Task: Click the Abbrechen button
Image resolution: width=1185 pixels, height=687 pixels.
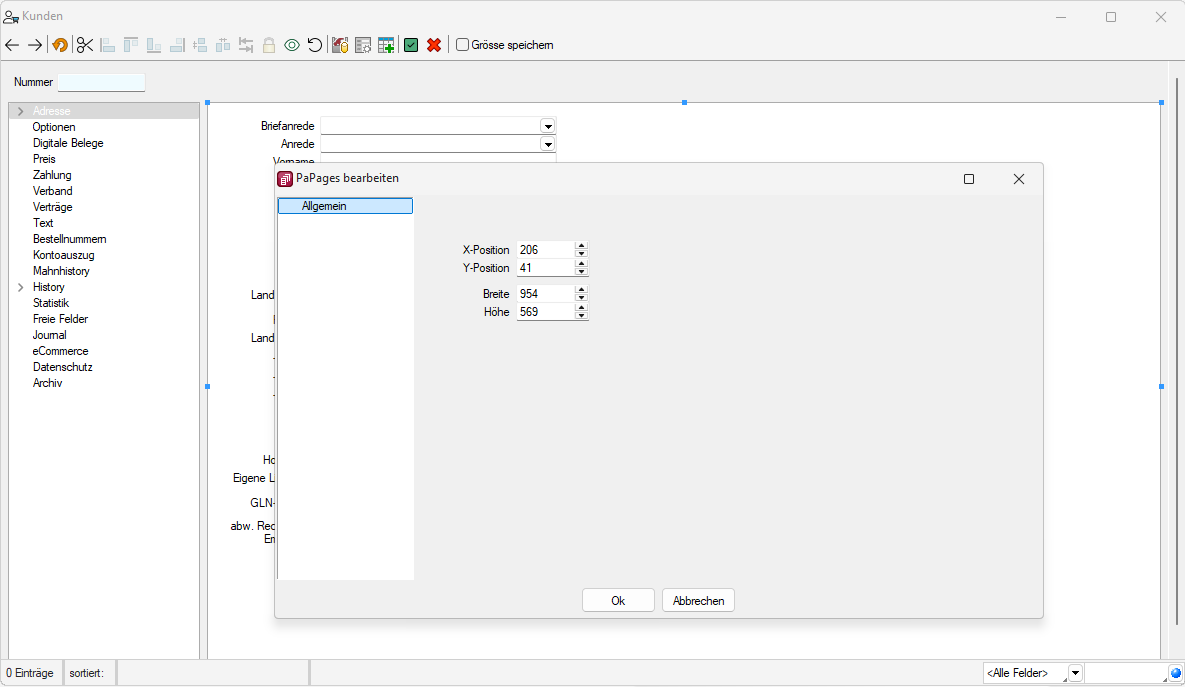Action: tap(698, 600)
